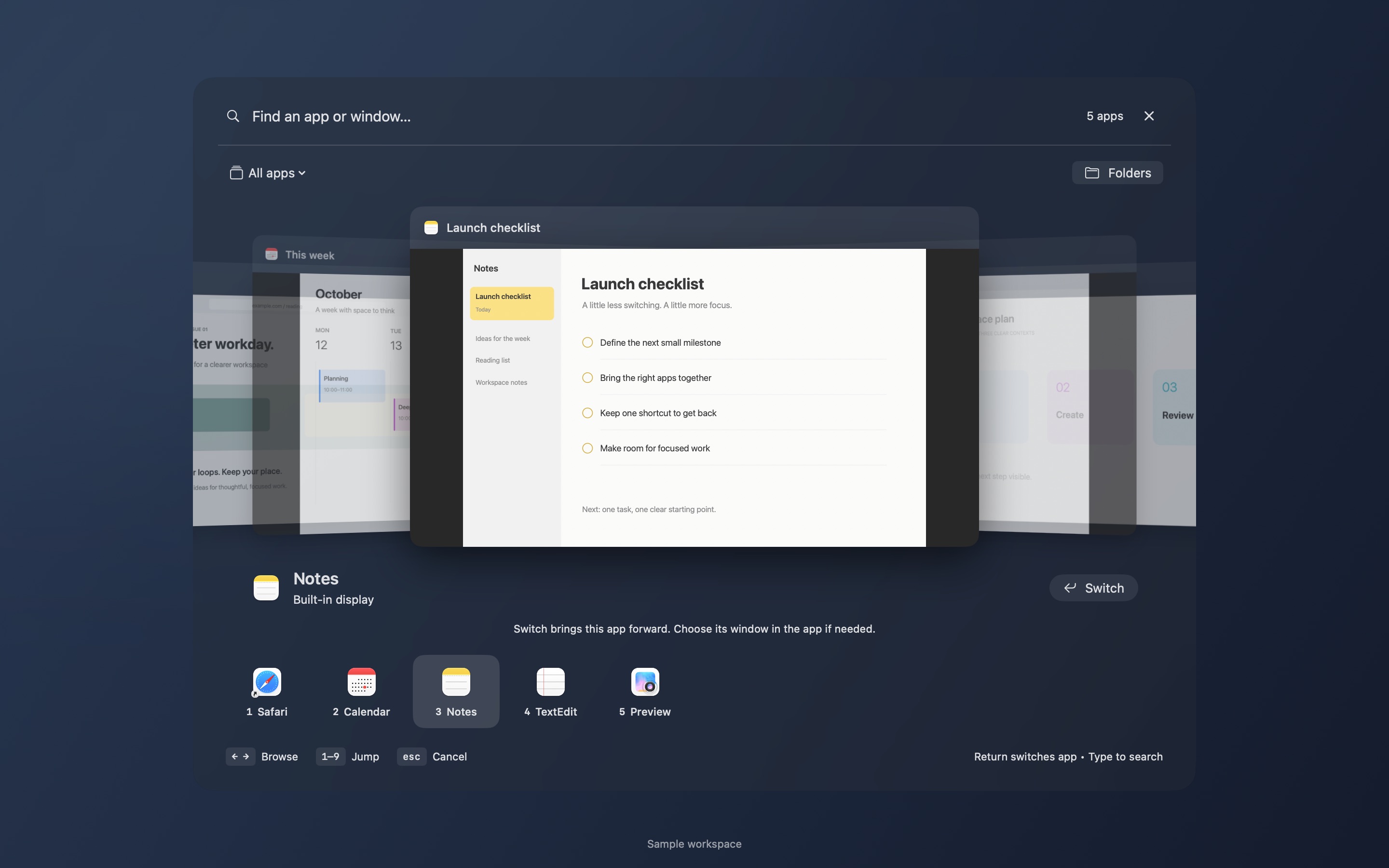Open the Folders button
Screen dimensions: 1389x868
(x=1117, y=173)
